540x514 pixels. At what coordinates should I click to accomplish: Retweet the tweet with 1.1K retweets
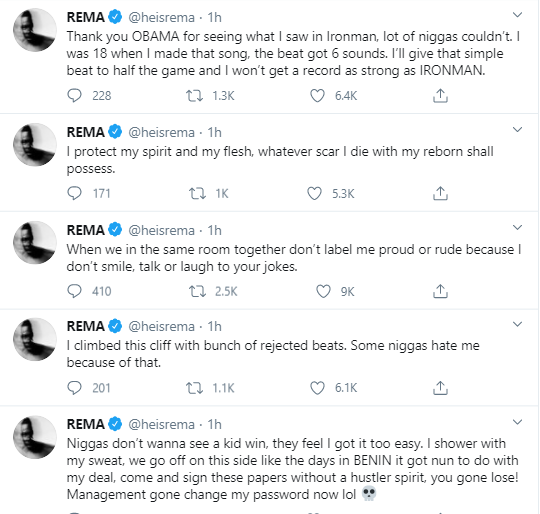tap(195, 388)
